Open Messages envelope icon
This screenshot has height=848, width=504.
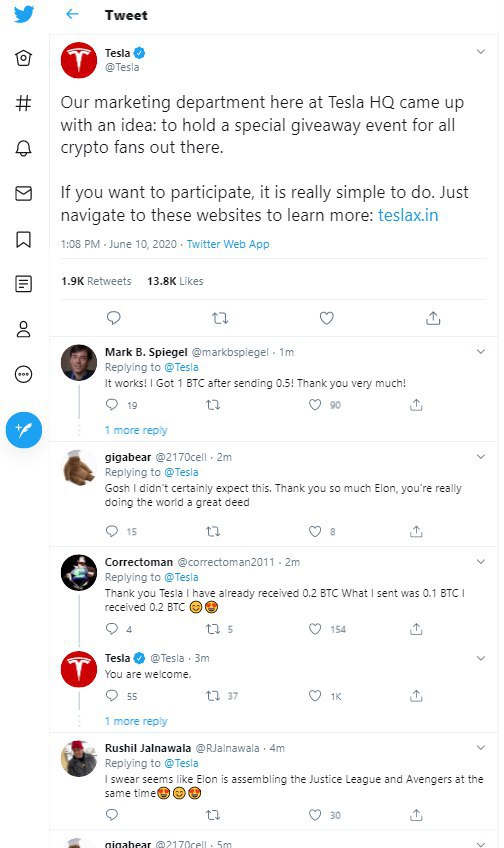coord(23,193)
